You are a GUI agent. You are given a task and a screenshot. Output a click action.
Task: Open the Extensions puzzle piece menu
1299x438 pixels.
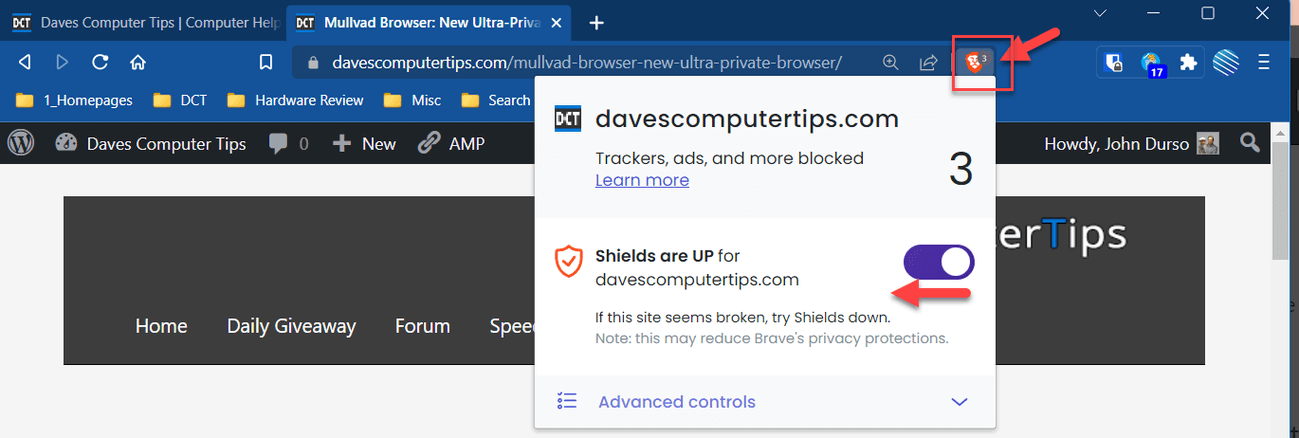point(1188,62)
